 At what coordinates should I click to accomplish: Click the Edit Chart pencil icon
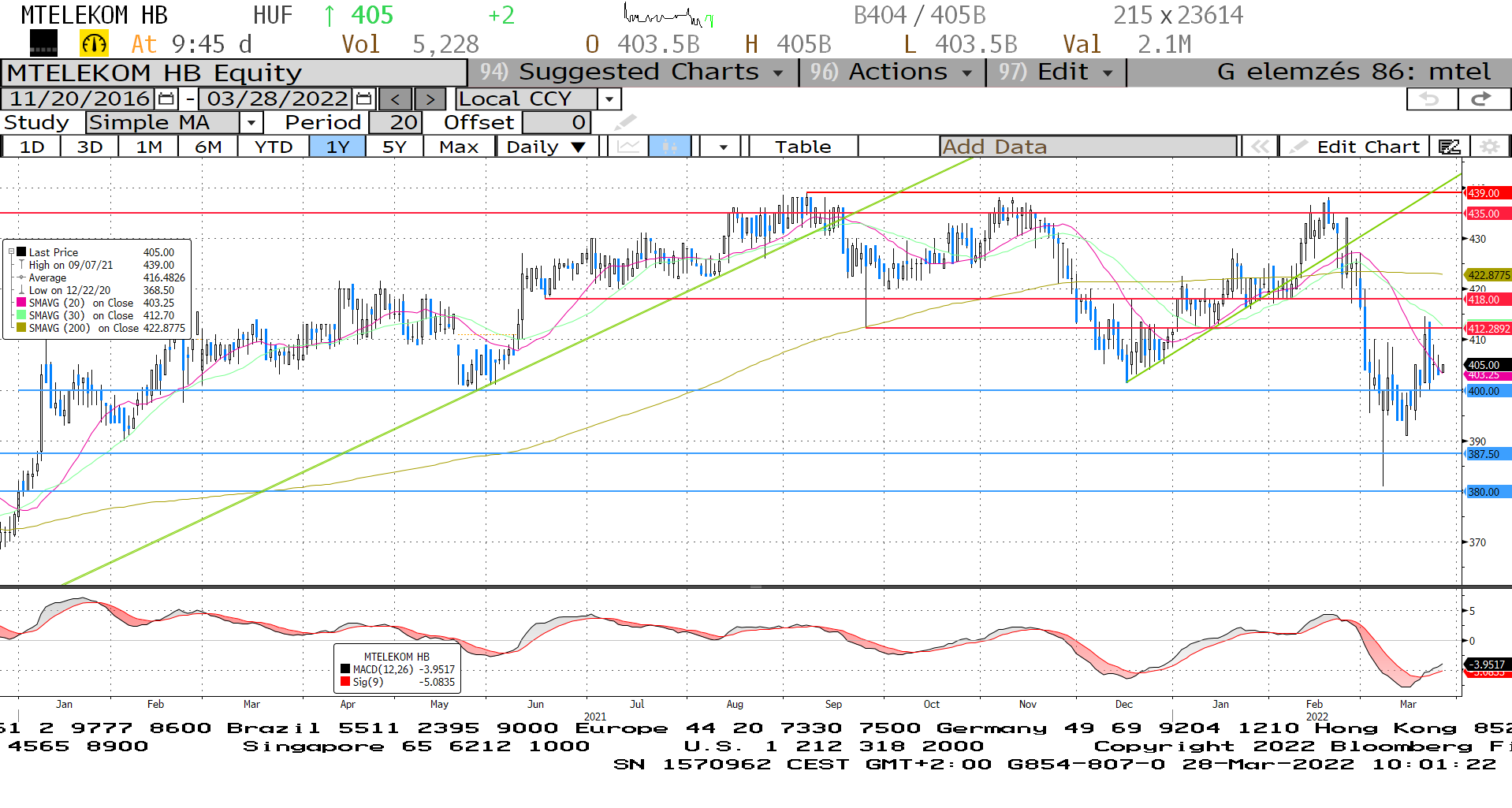coord(1298,147)
